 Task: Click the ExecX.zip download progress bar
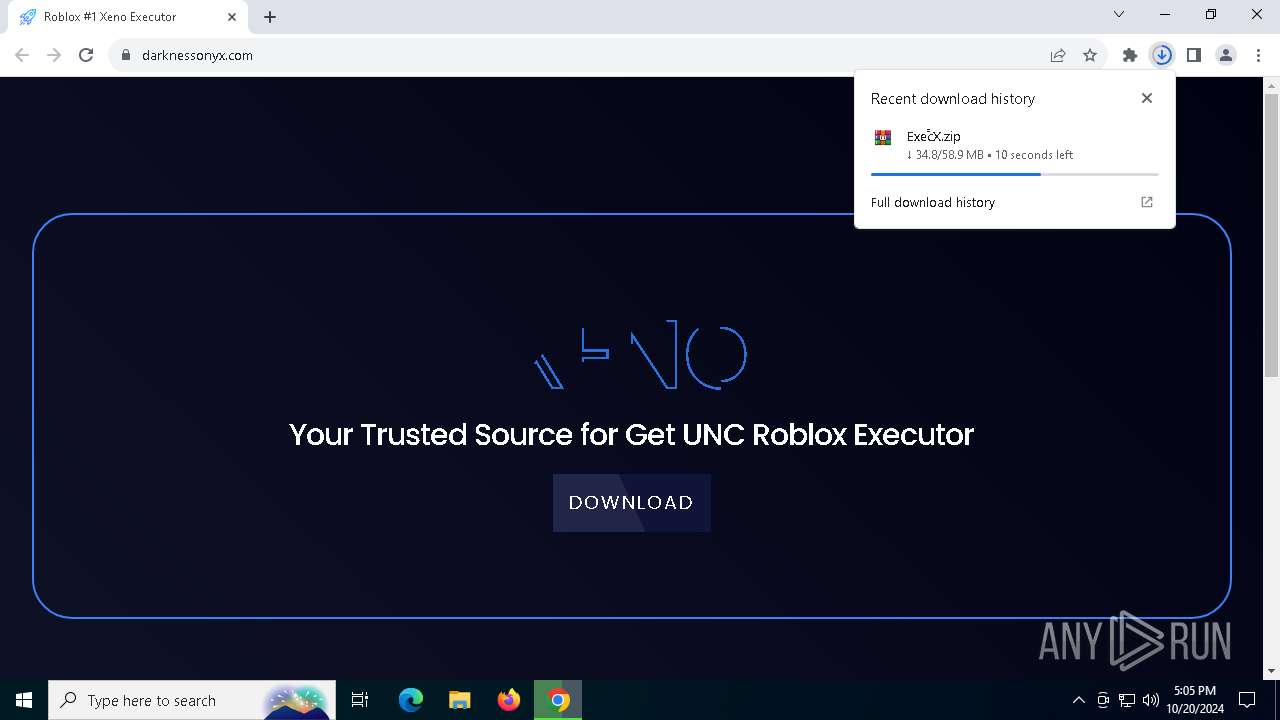[x=1015, y=174]
